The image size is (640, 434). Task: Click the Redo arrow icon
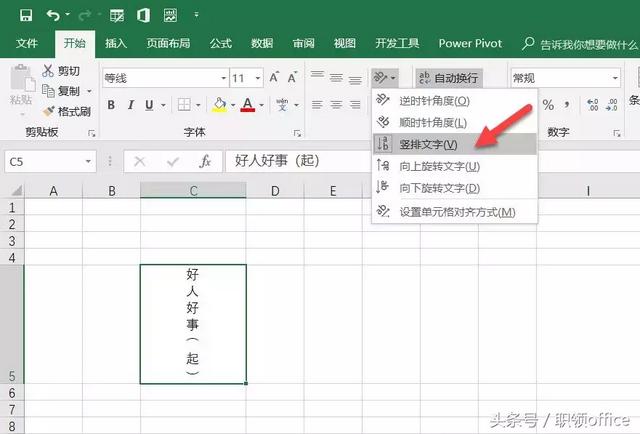coord(84,16)
